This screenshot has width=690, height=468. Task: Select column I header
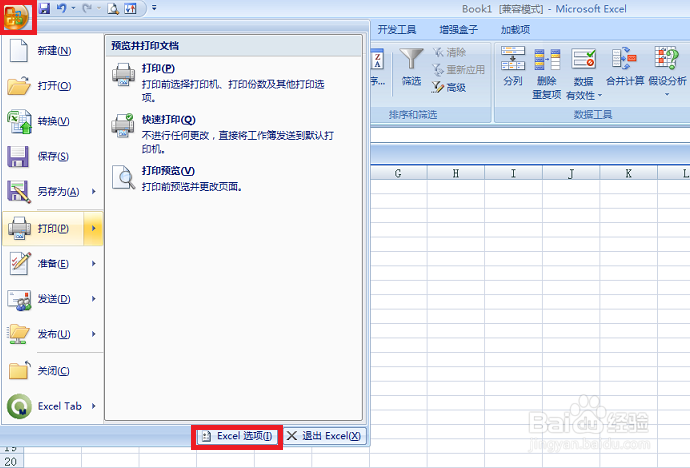pos(514,173)
